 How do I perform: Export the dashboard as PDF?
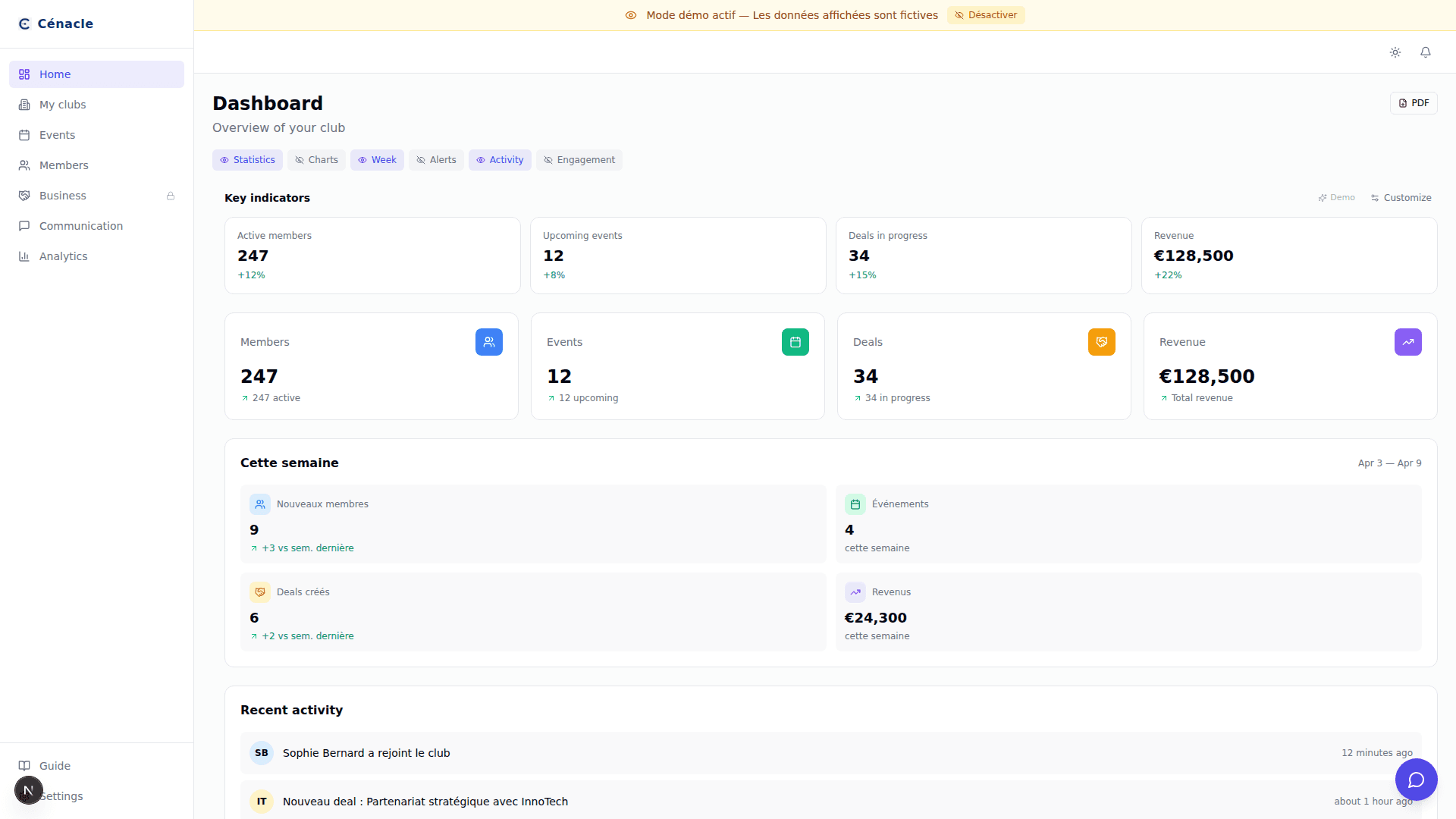(1413, 102)
